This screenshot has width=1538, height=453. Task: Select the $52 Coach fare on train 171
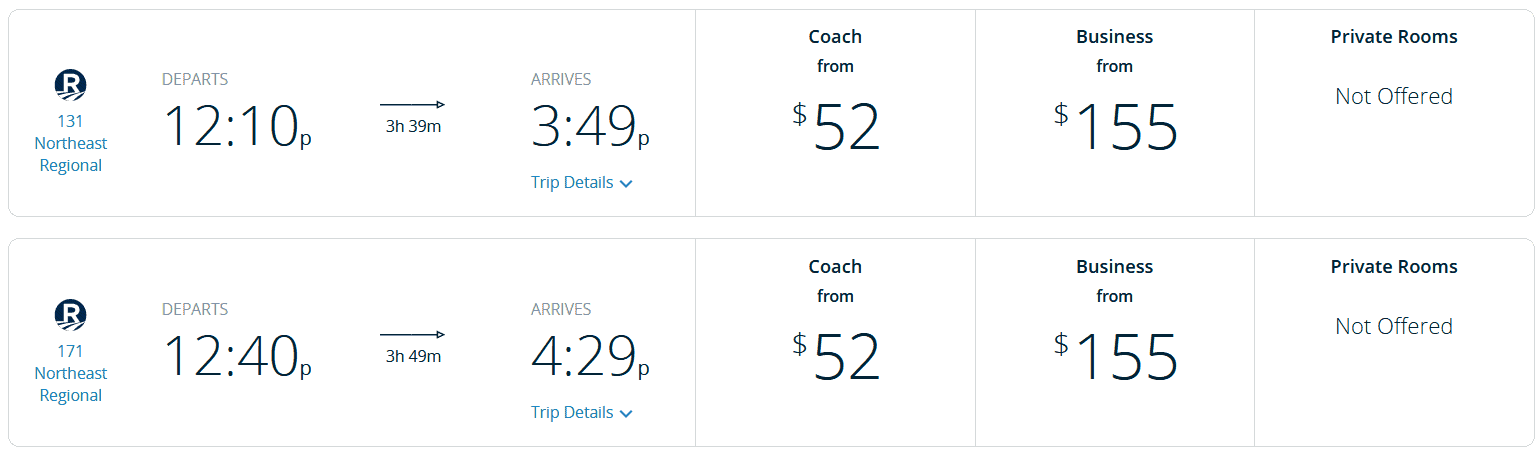click(836, 357)
